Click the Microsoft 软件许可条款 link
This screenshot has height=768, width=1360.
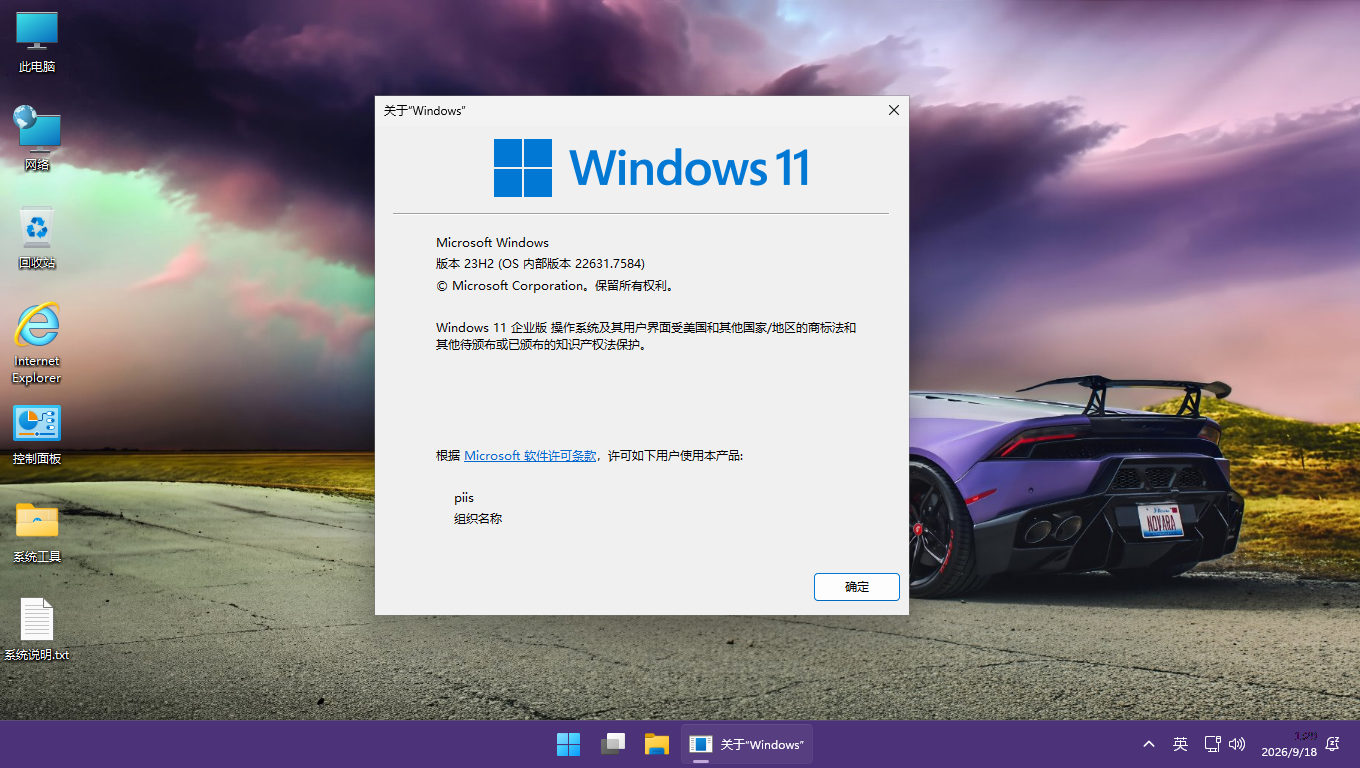pos(530,455)
